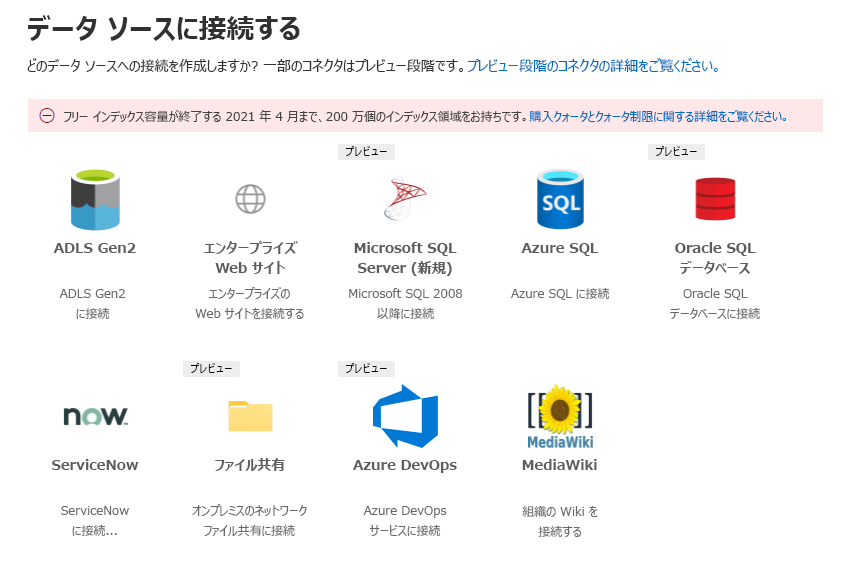Click the 'Azure SQL' connector title
This screenshot has height=562, width=847.
tap(560, 248)
